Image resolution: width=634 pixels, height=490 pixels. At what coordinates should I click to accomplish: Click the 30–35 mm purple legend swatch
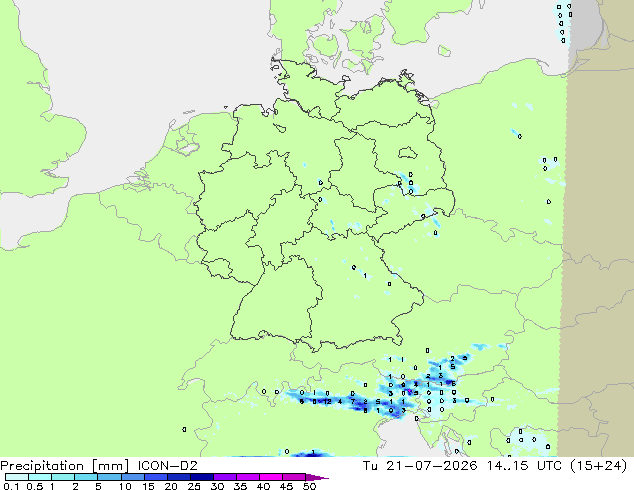(x=224, y=477)
